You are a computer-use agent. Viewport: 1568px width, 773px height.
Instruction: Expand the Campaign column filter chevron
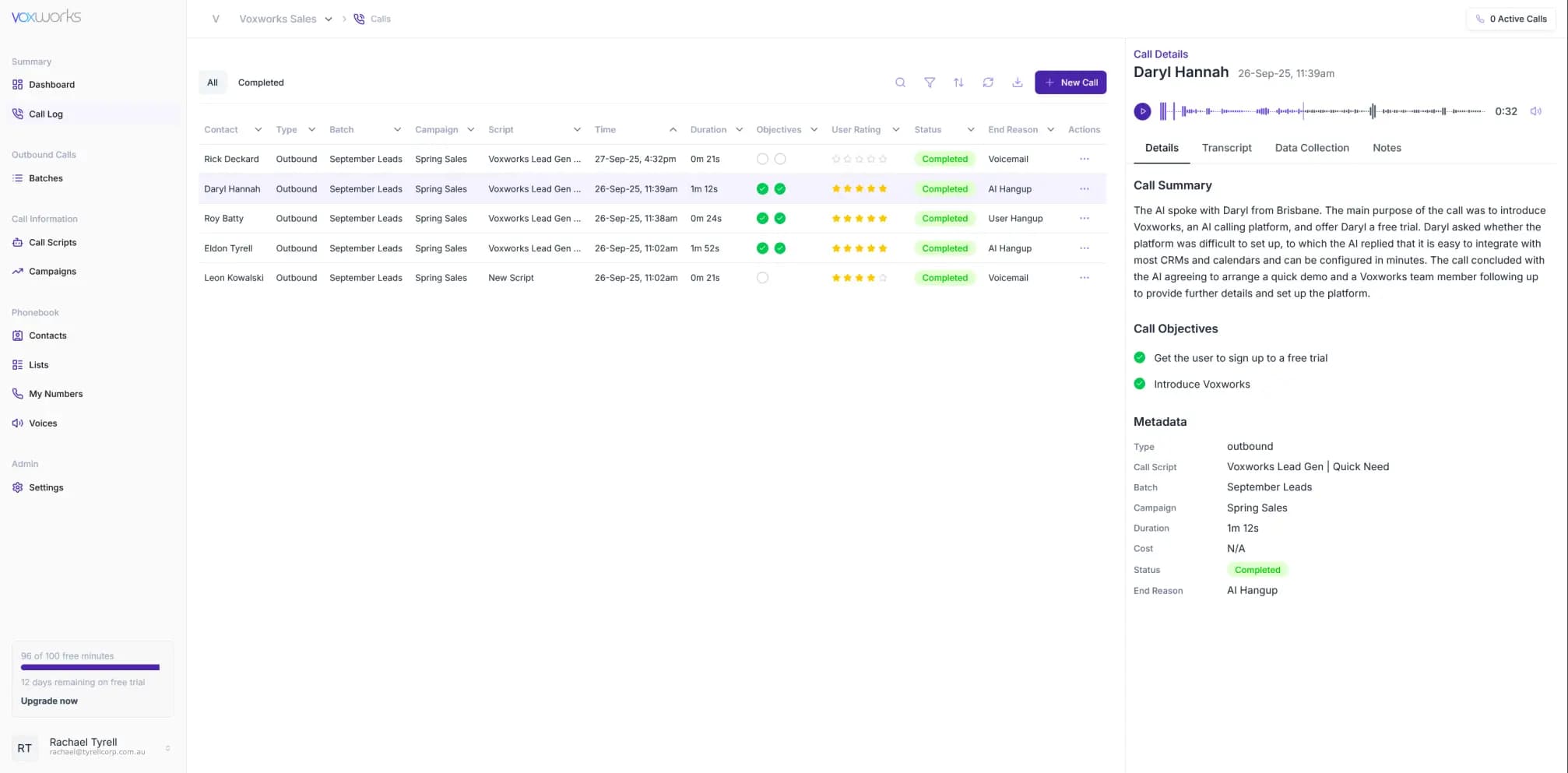pos(470,130)
